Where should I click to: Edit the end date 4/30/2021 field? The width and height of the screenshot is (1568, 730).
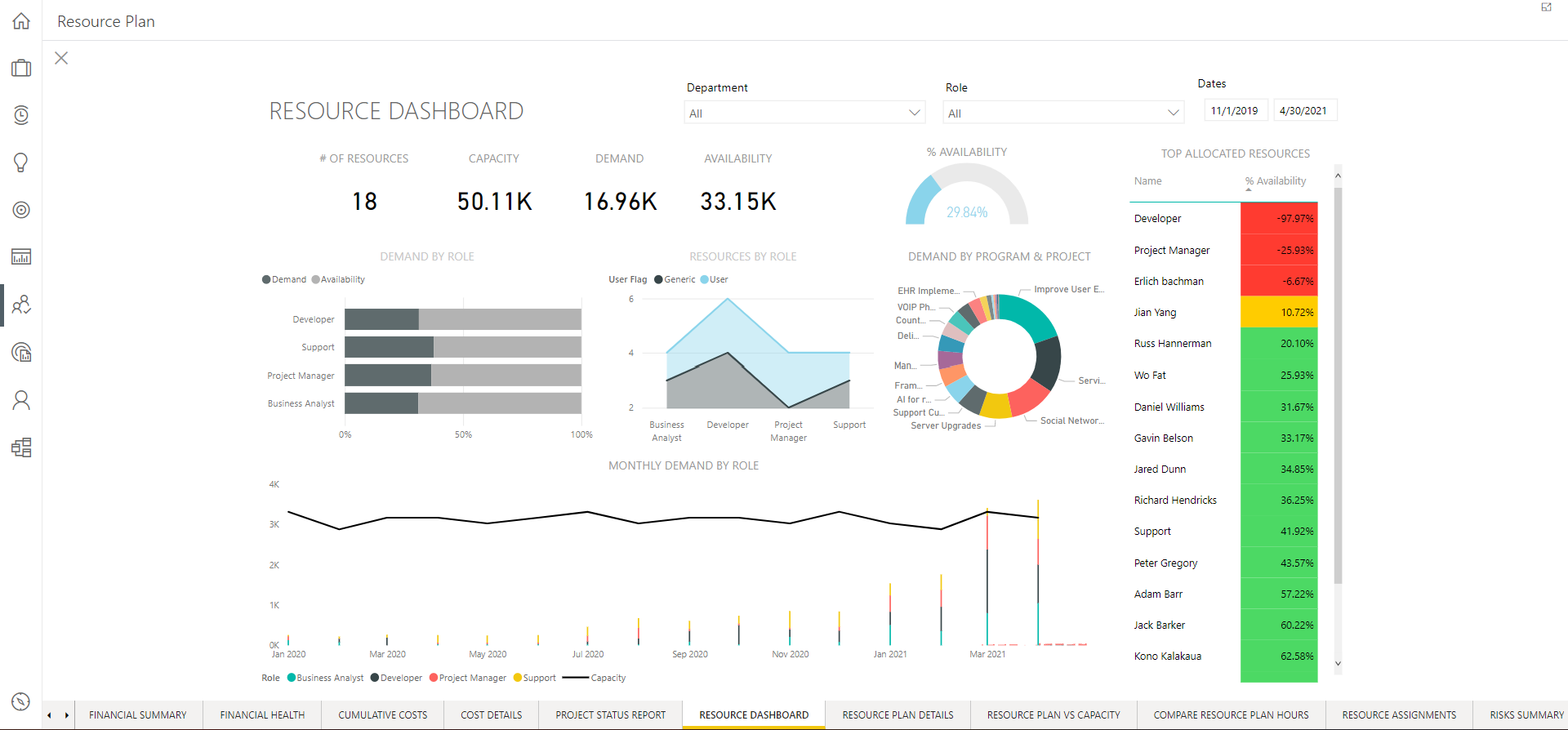[x=1304, y=110]
